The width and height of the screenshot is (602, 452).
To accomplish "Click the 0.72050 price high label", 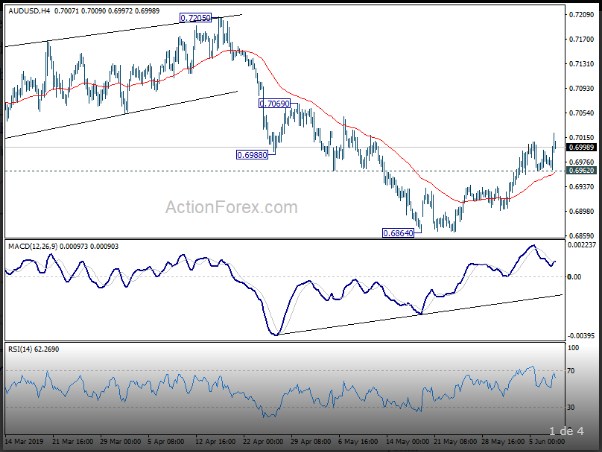I will click(195, 18).
